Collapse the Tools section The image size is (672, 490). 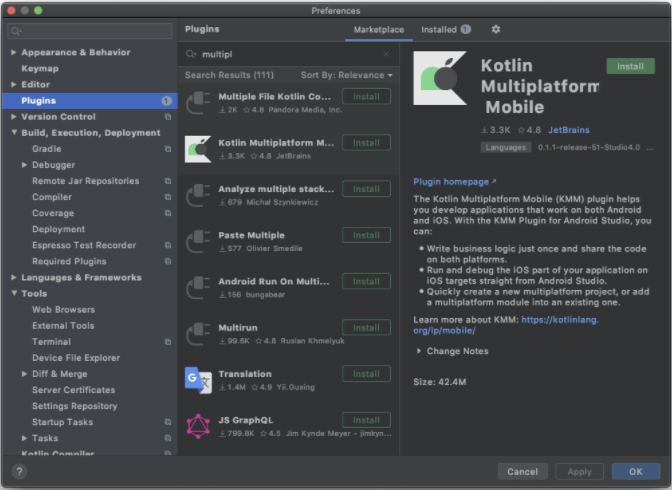click(14, 293)
